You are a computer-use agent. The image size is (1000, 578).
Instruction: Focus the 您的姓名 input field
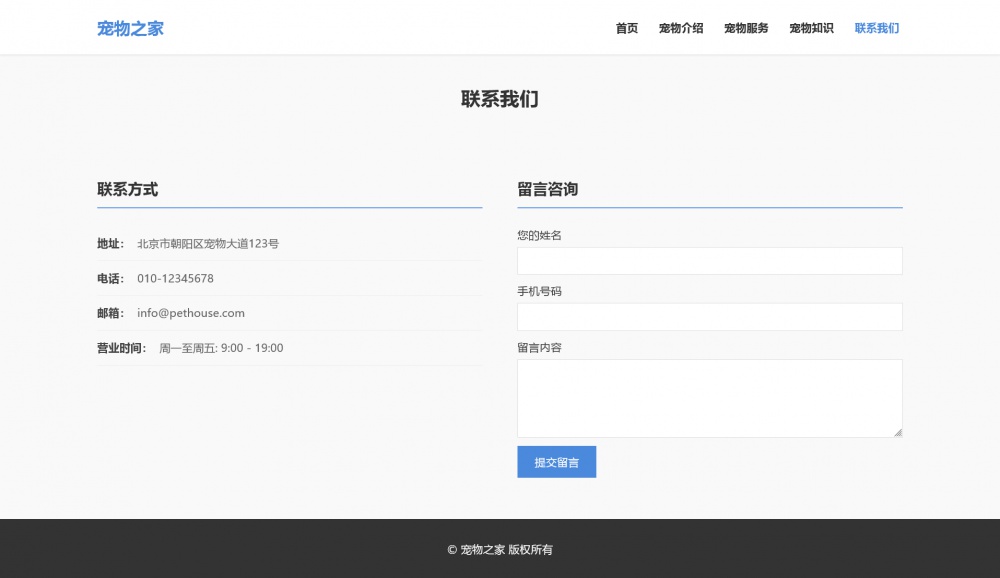[709, 261]
